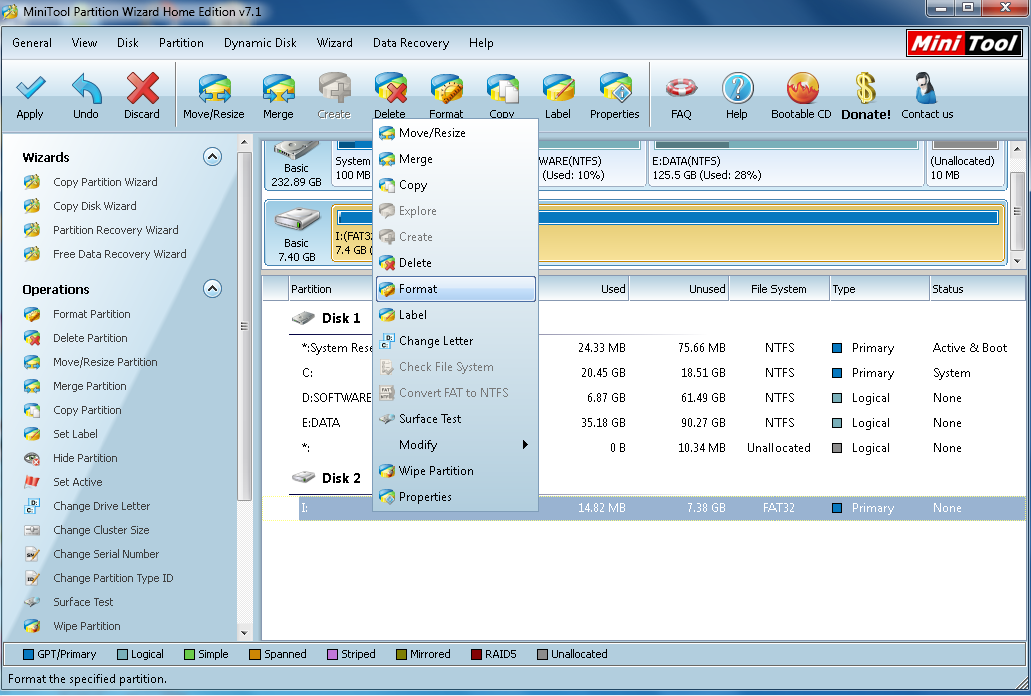Select Hide Partition in Operations panel

click(85, 458)
